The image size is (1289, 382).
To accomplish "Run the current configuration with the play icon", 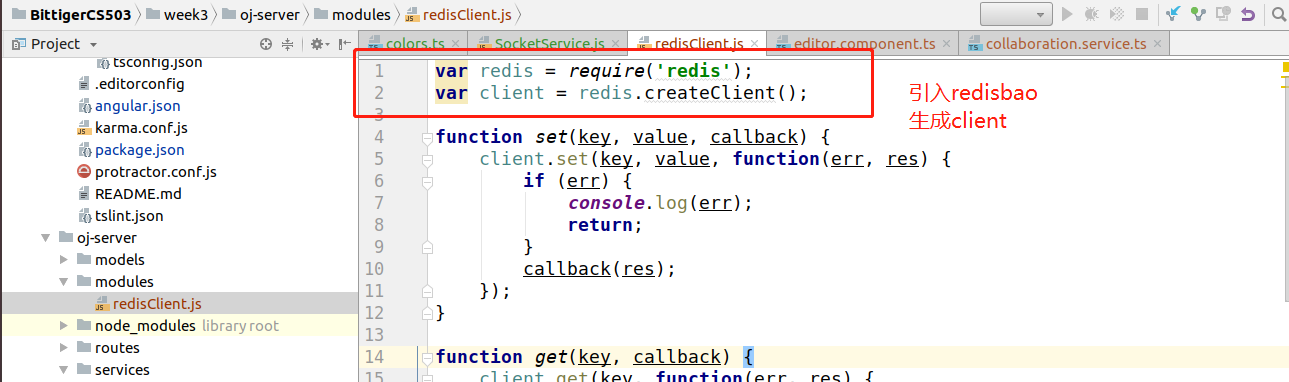I will coord(1067,14).
